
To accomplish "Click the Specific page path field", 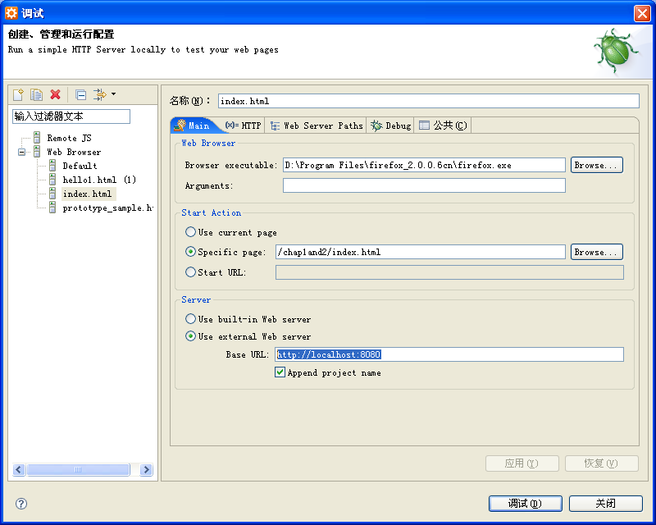I will coord(420,252).
